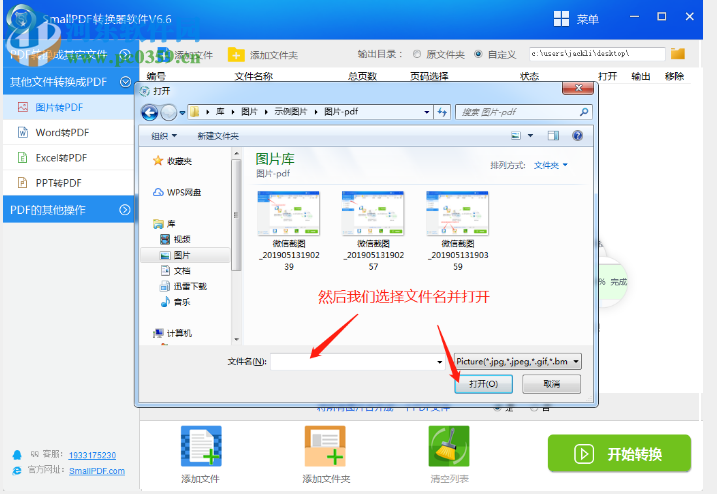Click the back navigation arrow in dialog

150,112
